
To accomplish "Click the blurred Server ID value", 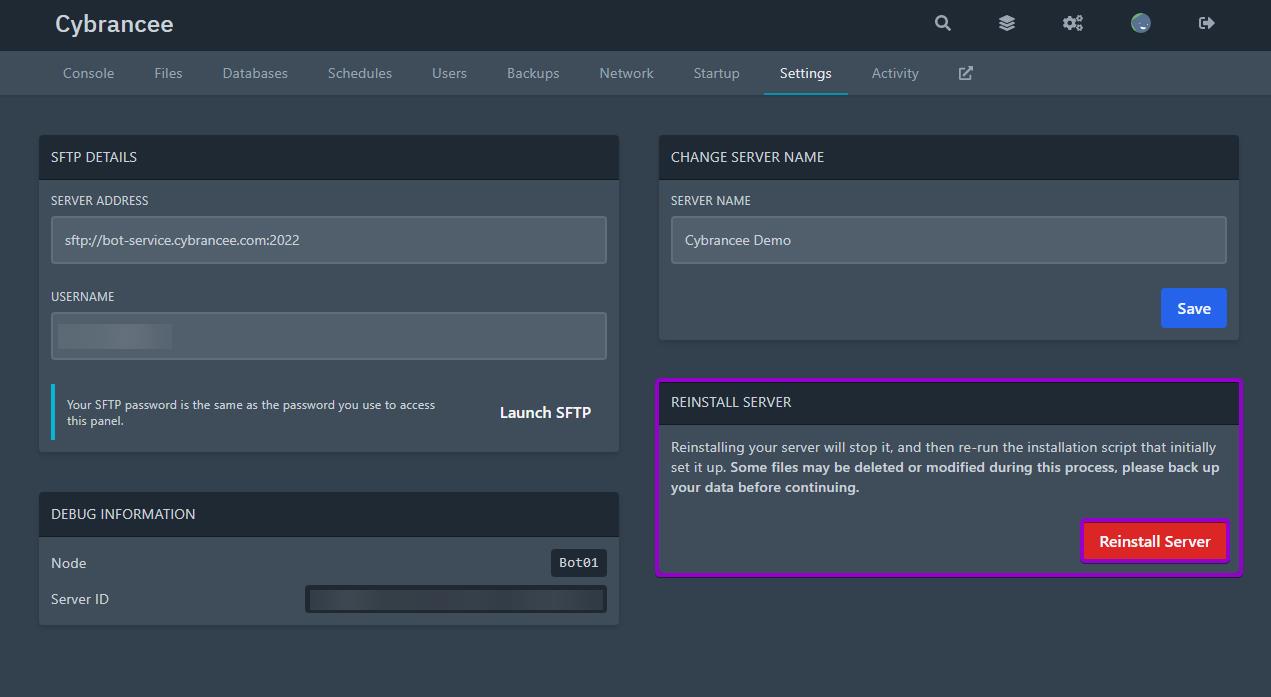I will (x=456, y=599).
